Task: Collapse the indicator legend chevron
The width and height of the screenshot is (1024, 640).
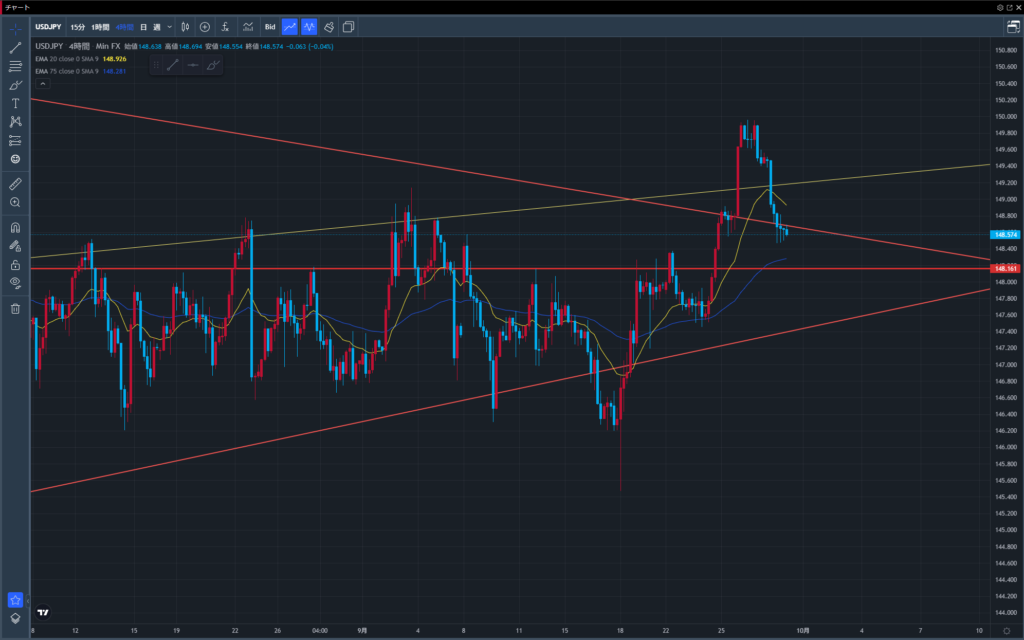Action: point(42,84)
